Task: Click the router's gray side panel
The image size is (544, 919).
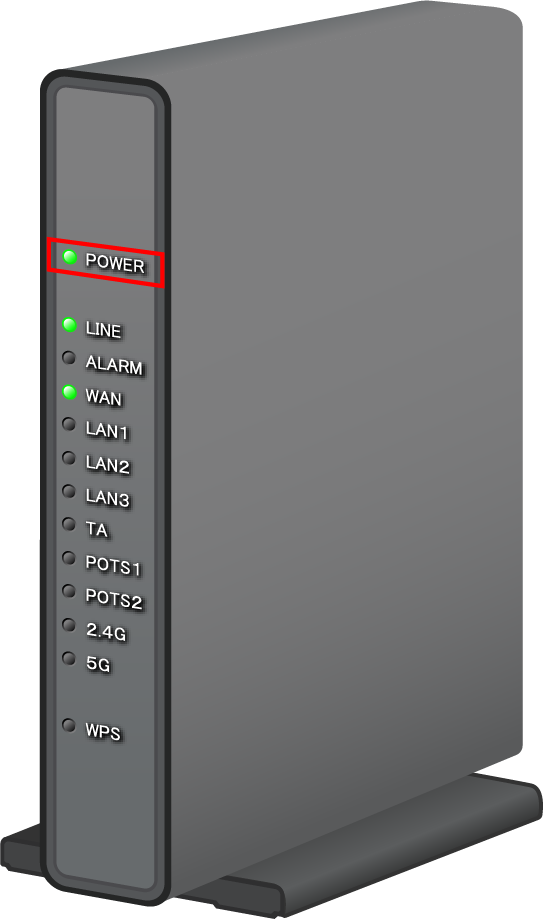Action: pos(346,410)
